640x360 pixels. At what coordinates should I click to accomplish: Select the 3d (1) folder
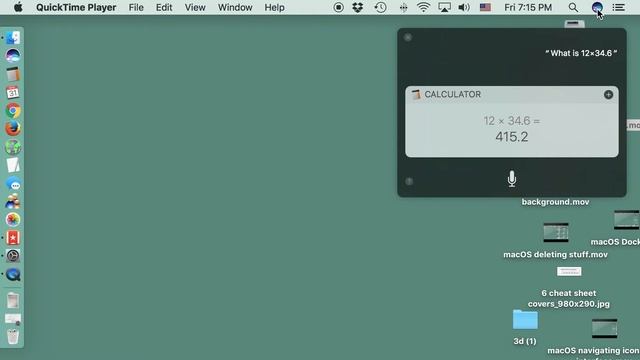(525, 320)
